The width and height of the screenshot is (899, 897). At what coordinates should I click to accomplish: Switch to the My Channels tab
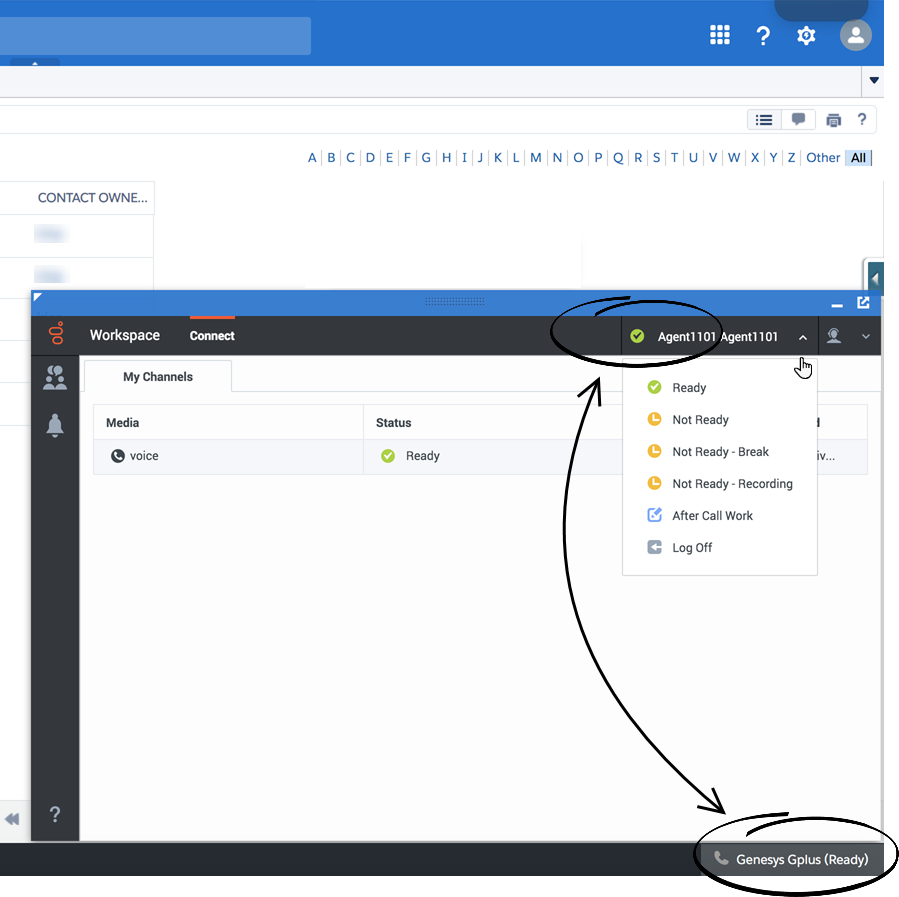(158, 377)
